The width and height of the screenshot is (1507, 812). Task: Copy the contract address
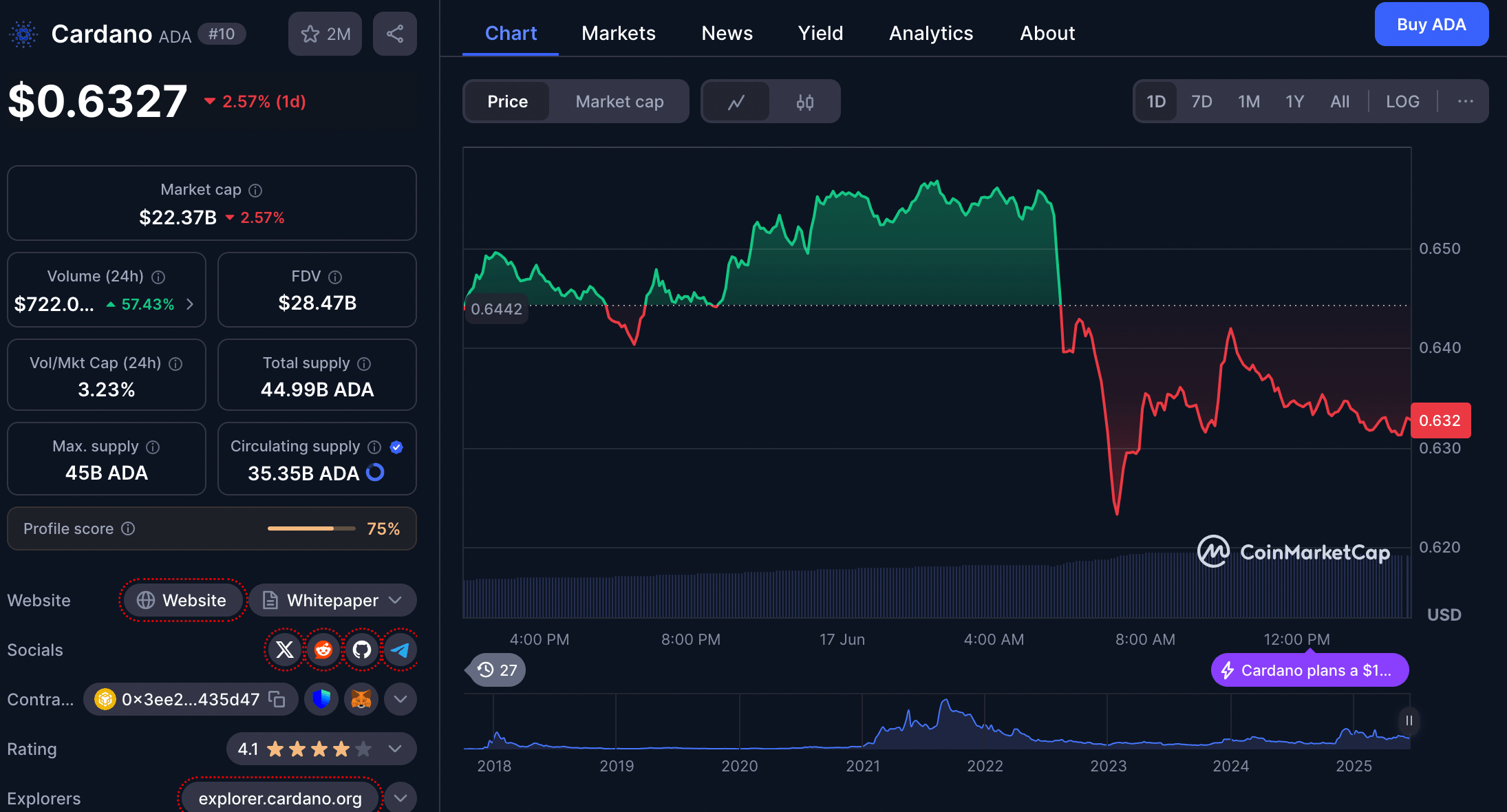(x=277, y=699)
